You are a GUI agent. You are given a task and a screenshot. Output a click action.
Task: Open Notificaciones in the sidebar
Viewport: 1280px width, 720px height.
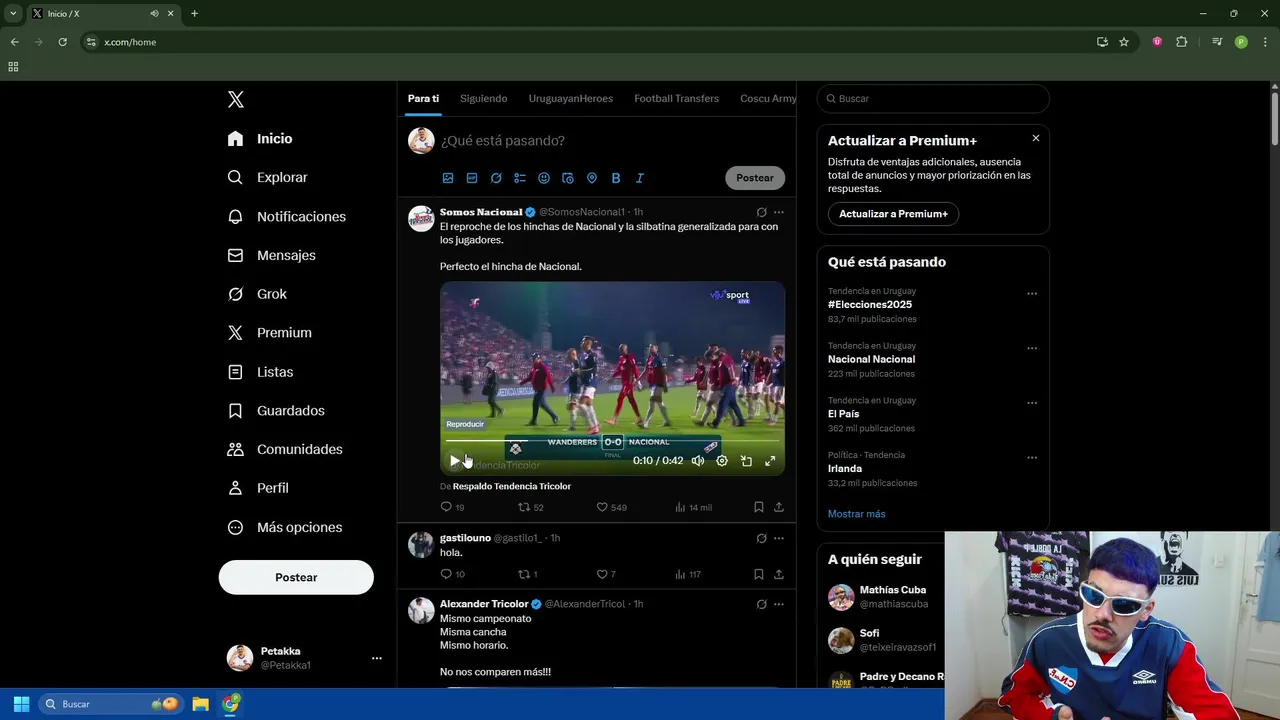point(286,216)
